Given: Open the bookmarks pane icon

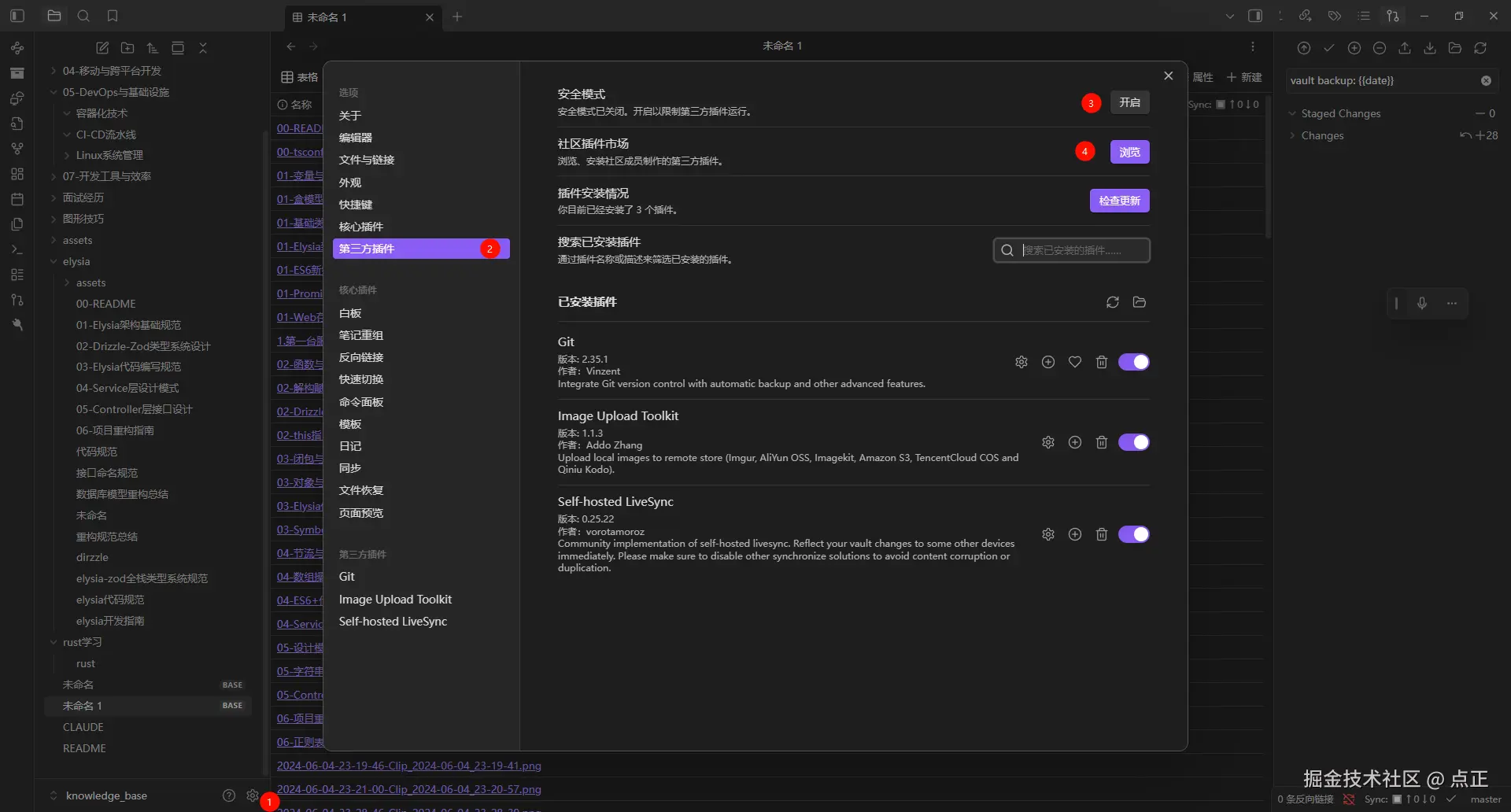Looking at the screenshot, I should tap(113, 16).
